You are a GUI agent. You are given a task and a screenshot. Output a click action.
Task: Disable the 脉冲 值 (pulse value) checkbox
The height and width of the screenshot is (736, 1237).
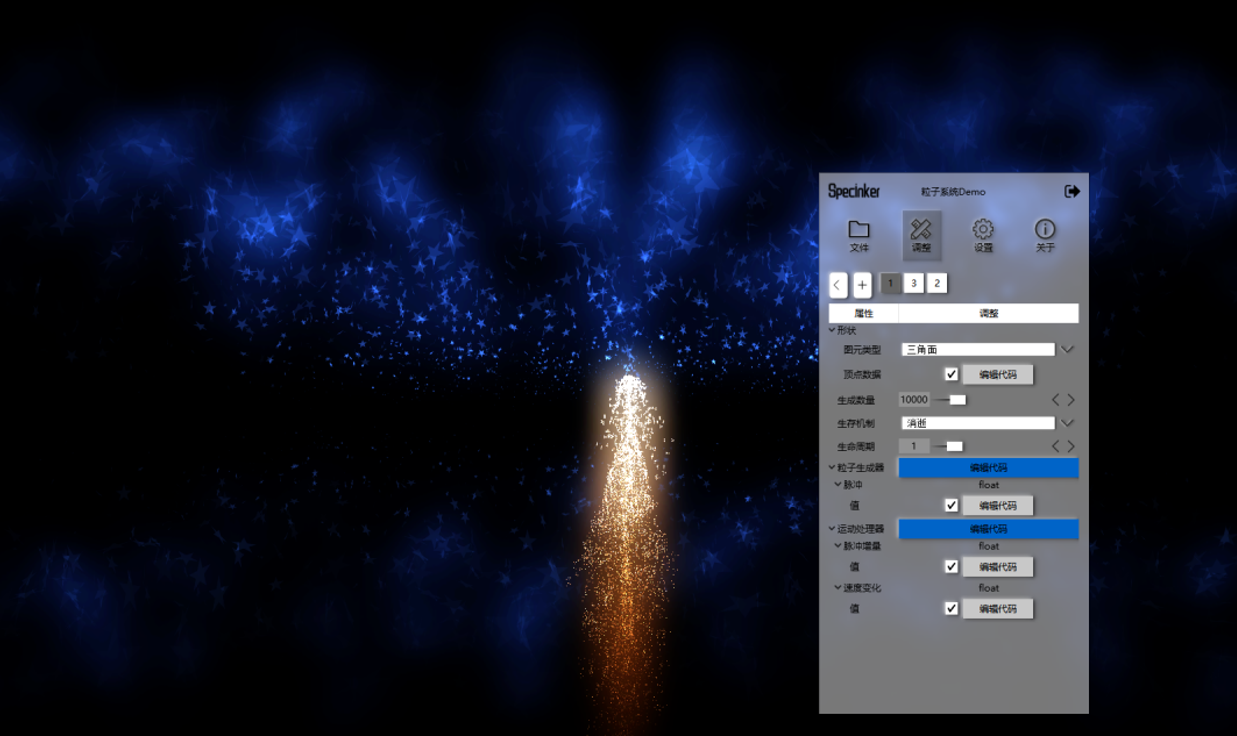pyautogui.click(x=949, y=505)
